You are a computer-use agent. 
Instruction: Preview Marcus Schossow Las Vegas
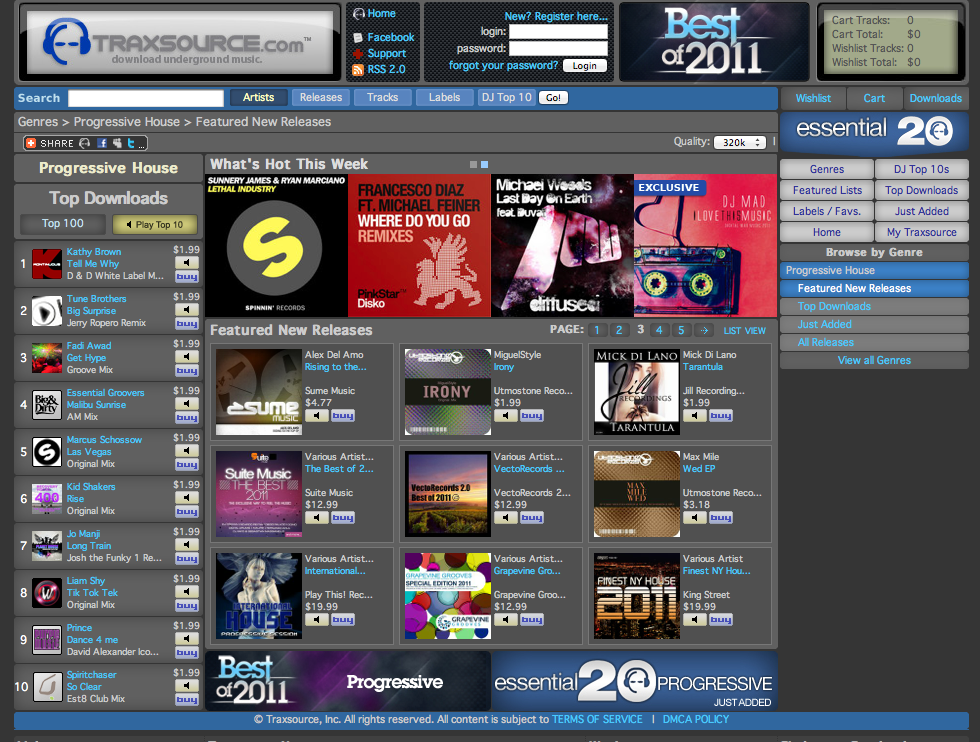click(x=186, y=450)
